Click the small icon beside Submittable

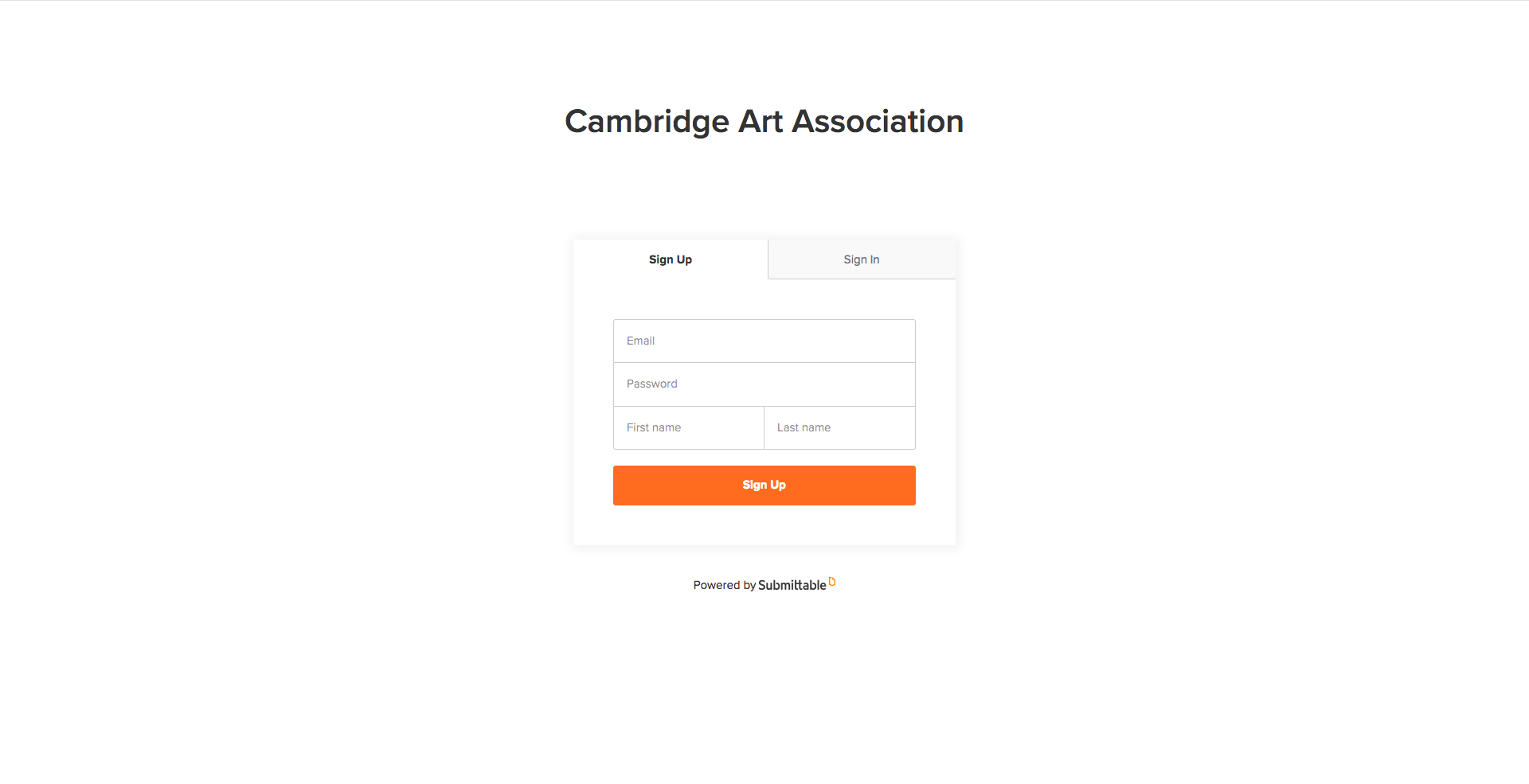point(832,582)
